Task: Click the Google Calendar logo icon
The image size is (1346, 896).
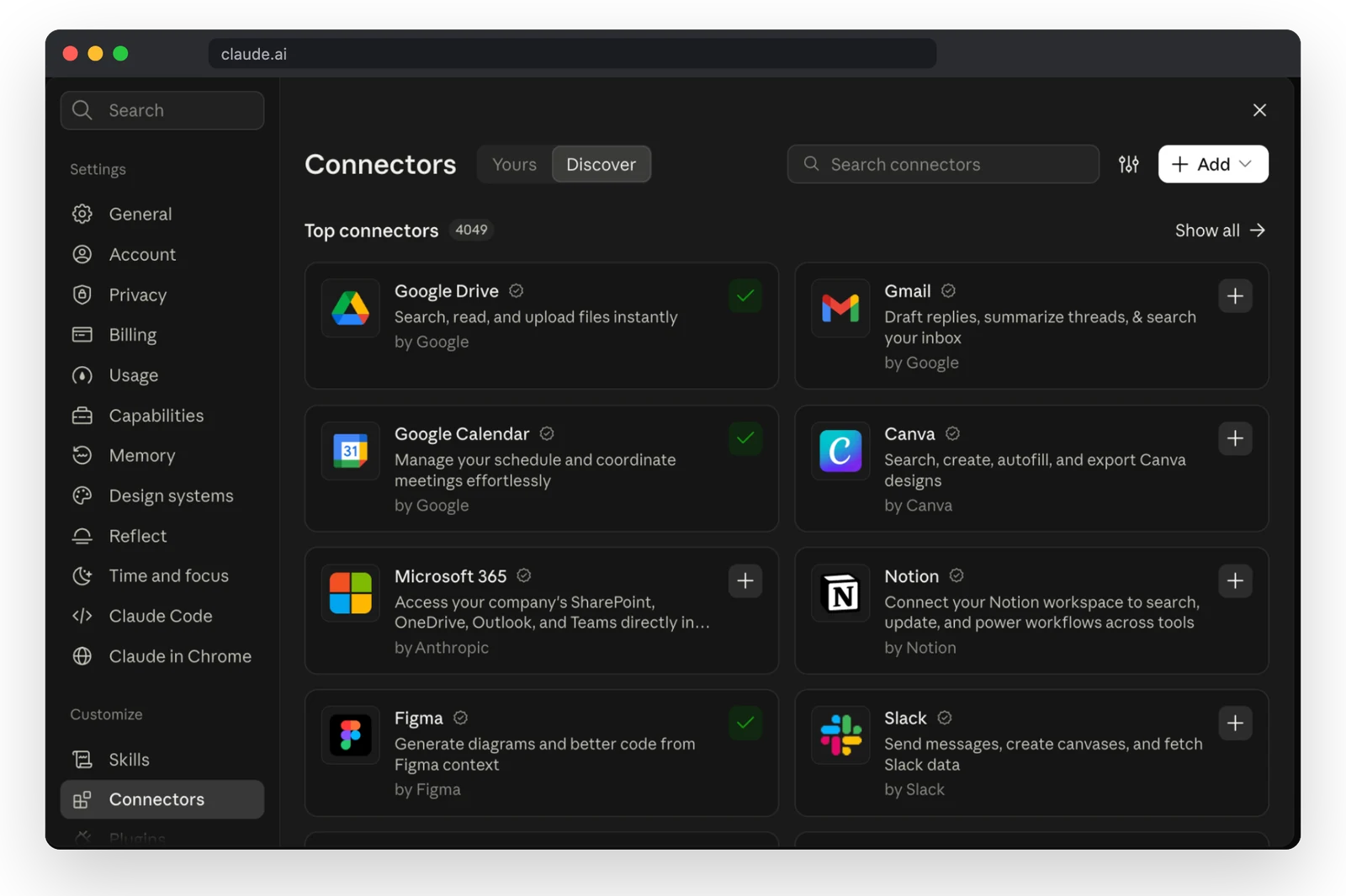Action: [x=351, y=451]
